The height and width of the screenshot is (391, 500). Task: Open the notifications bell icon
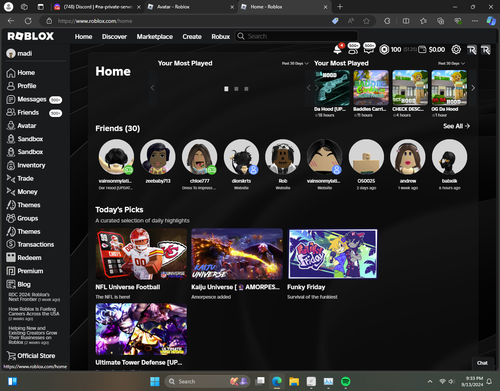(x=338, y=50)
